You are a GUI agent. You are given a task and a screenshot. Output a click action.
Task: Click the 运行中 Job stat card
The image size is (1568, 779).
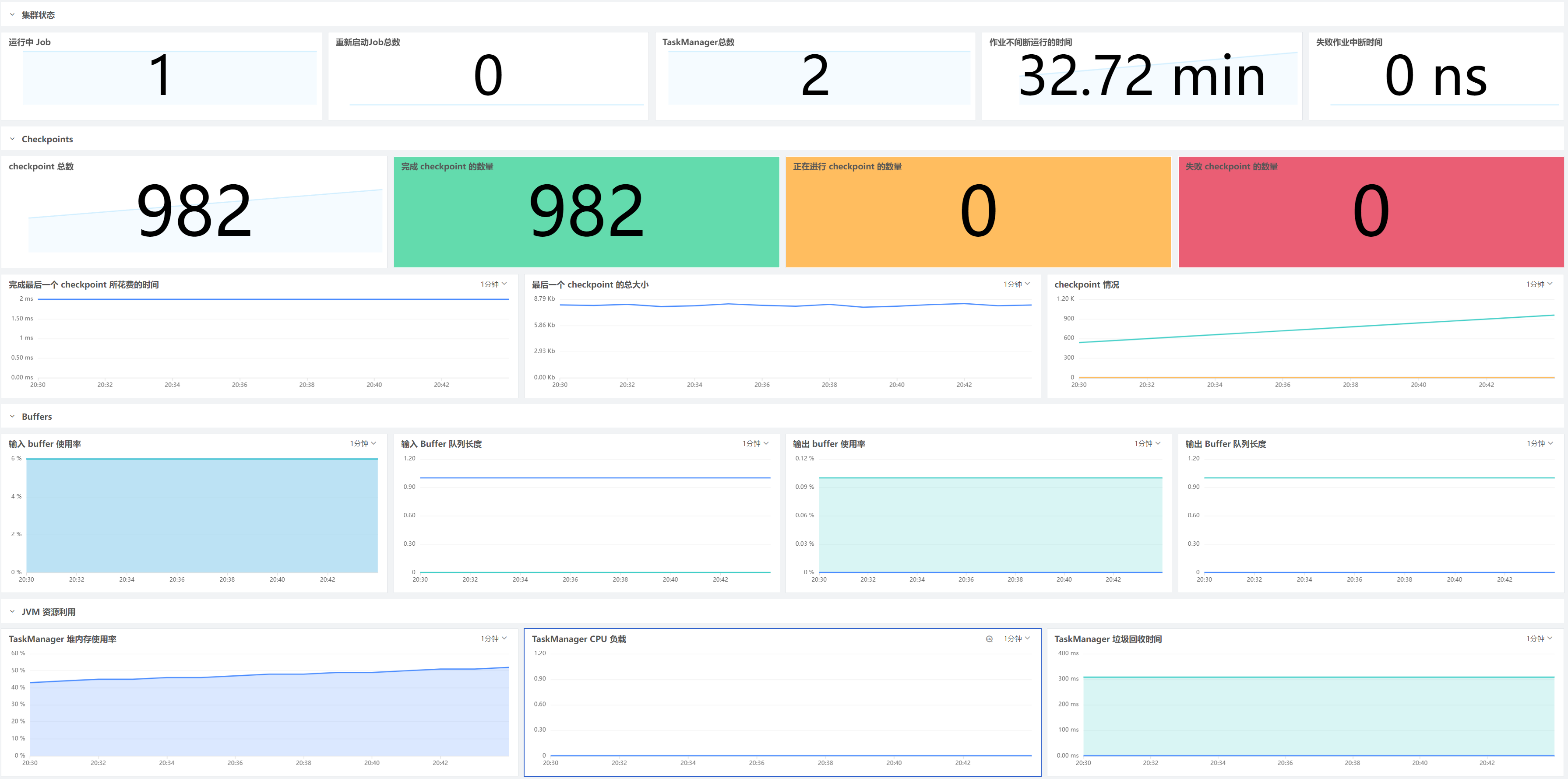click(x=161, y=76)
